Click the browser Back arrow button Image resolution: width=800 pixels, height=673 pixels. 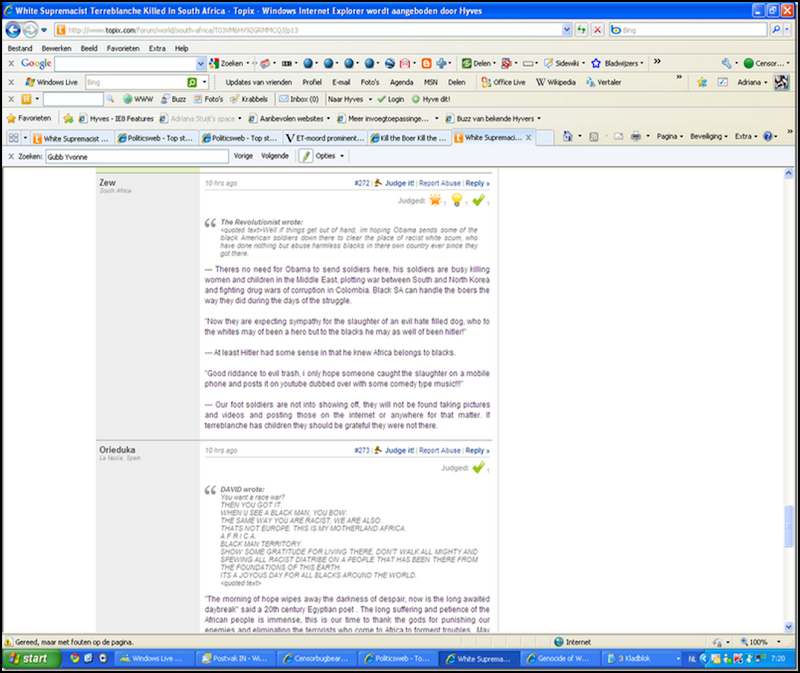[13, 30]
